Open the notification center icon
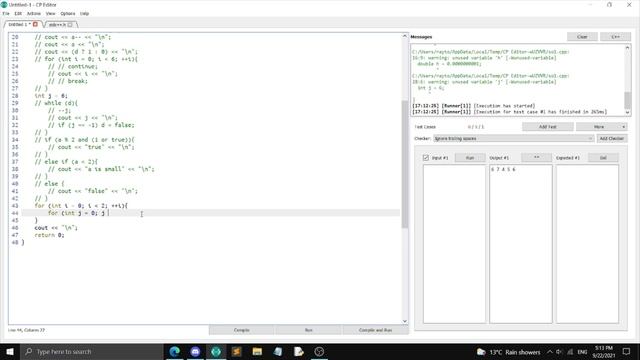Screen dimensions: 640x360 tap(627, 351)
